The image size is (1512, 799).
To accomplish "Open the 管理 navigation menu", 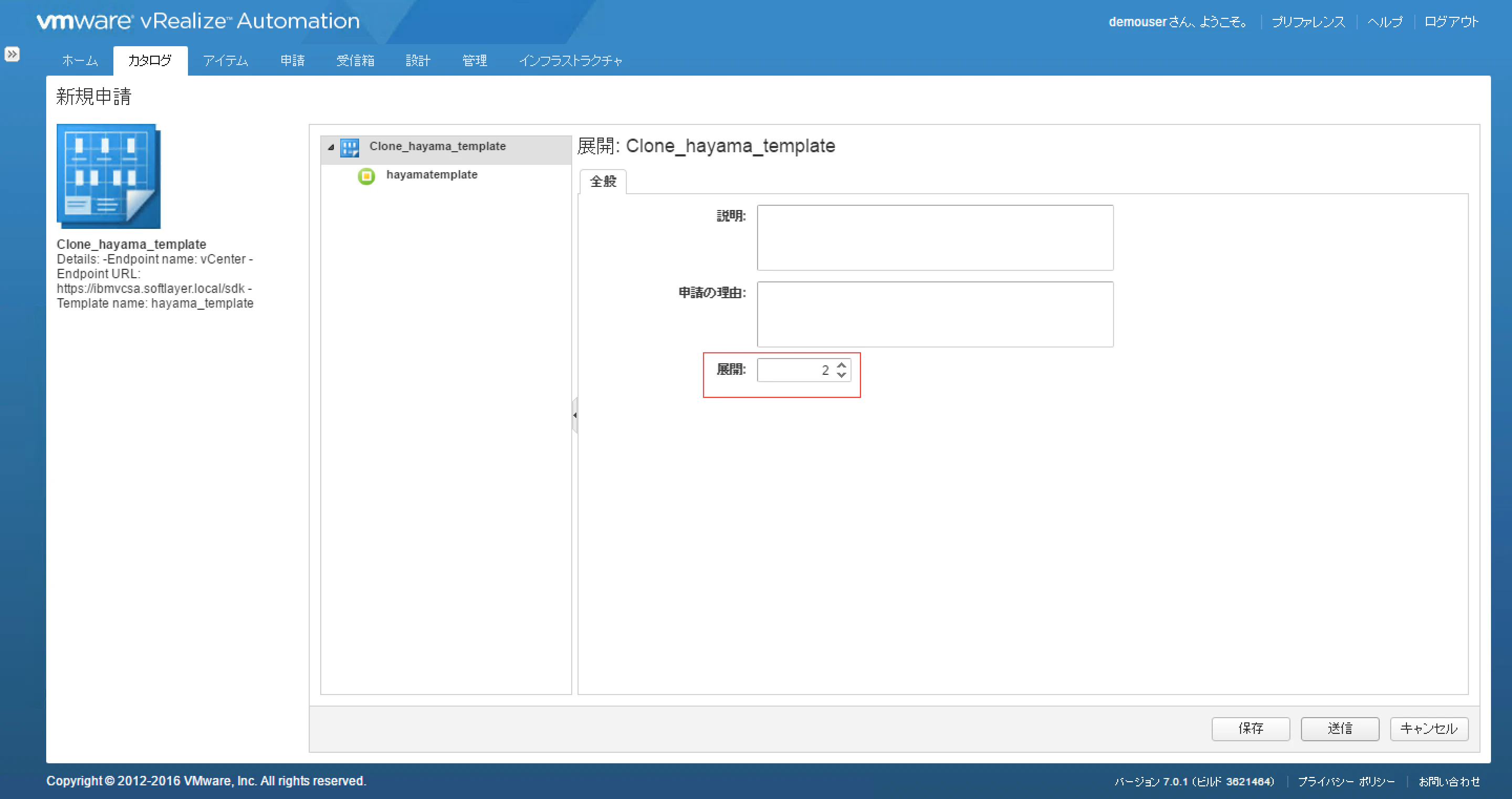I will pos(474,60).
